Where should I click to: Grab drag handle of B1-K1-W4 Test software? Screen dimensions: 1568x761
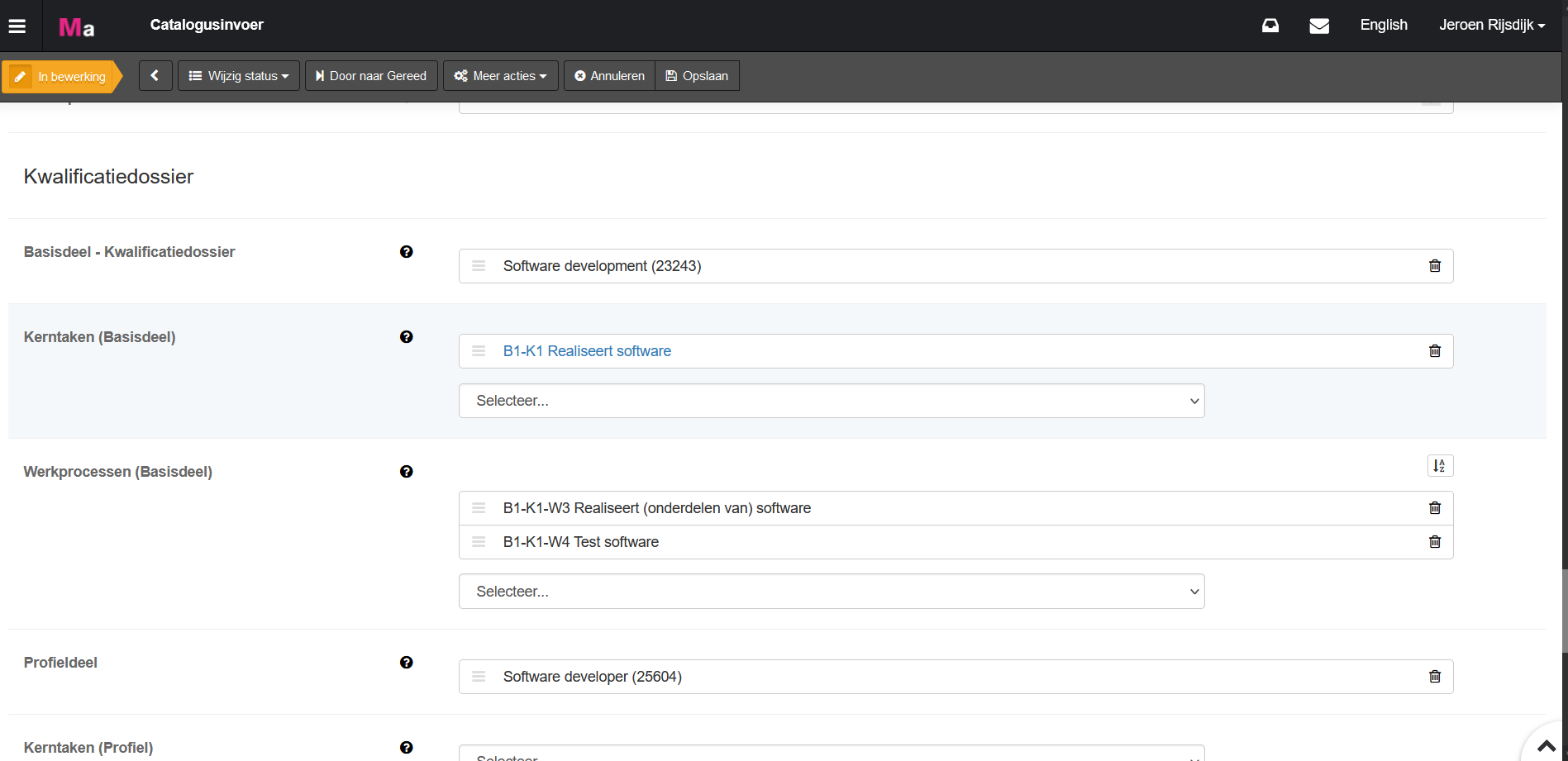tap(479, 542)
